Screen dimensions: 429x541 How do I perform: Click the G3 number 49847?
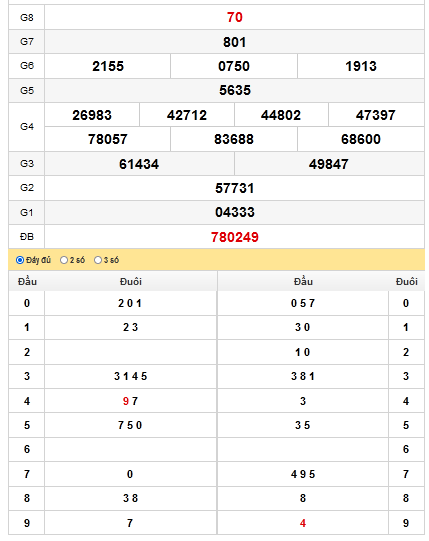pyautogui.click(x=329, y=164)
